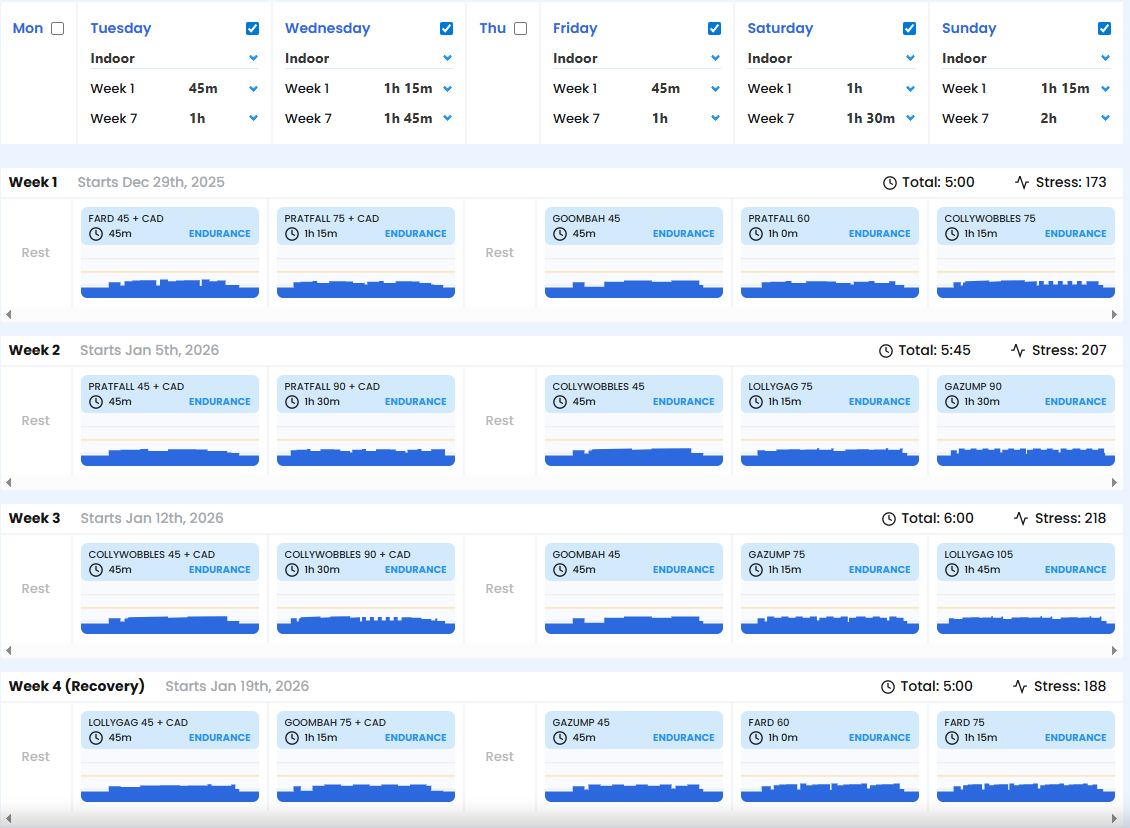Enable the Mon checkbox
The height and width of the screenshot is (828, 1130).
tap(57, 28)
